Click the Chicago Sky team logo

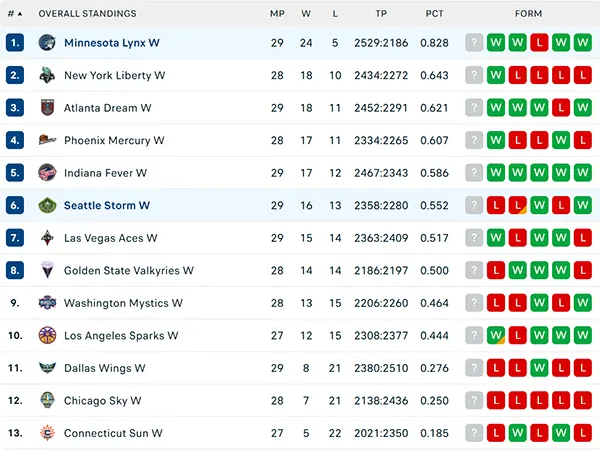pyautogui.click(x=47, y=400)
